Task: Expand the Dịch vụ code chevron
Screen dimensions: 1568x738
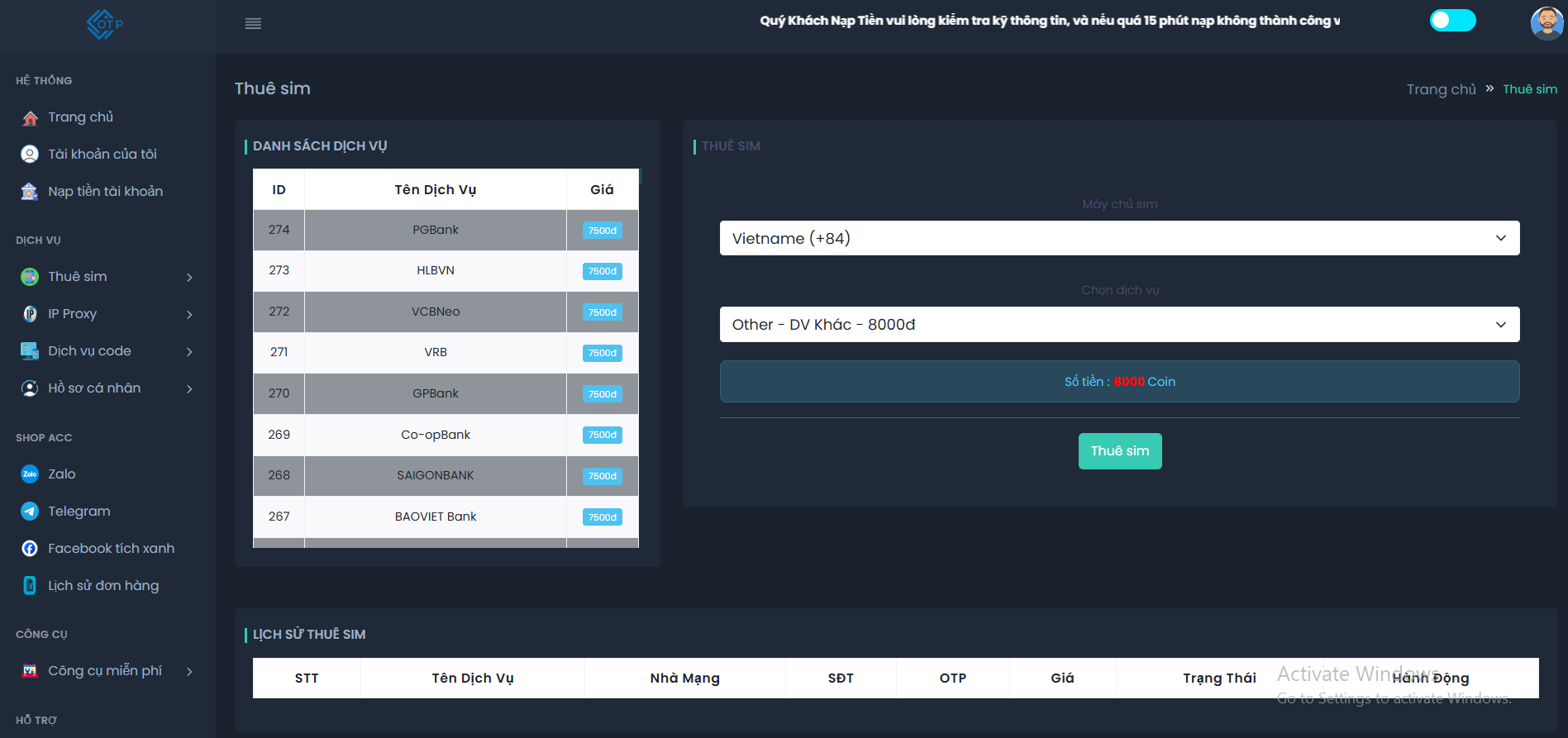Action: (189, 352)
